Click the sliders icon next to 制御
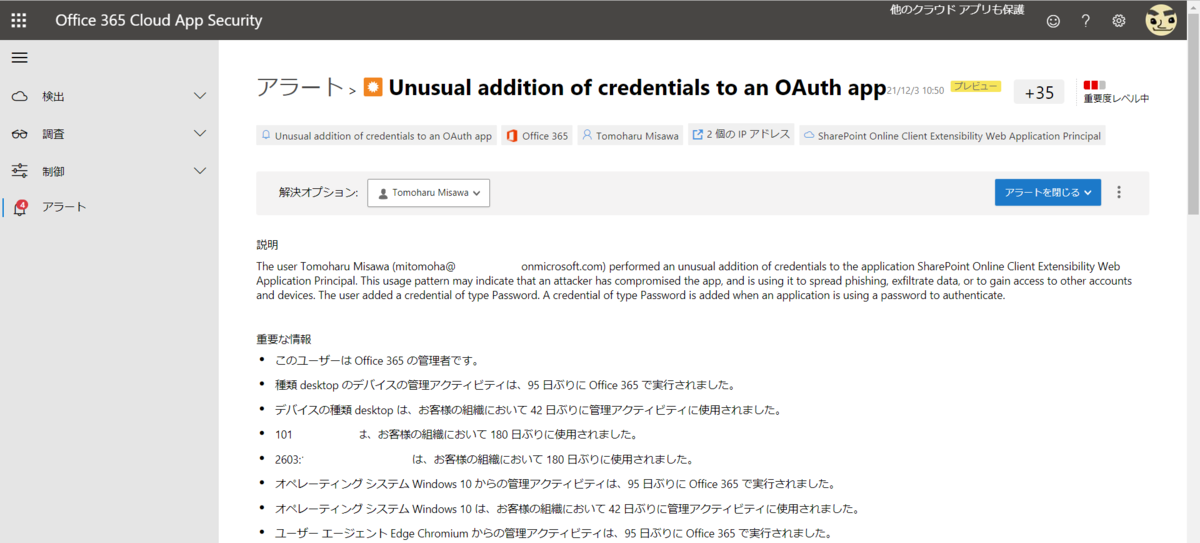The height and width of the screenshot is (543, 1200). click(20, 171)
